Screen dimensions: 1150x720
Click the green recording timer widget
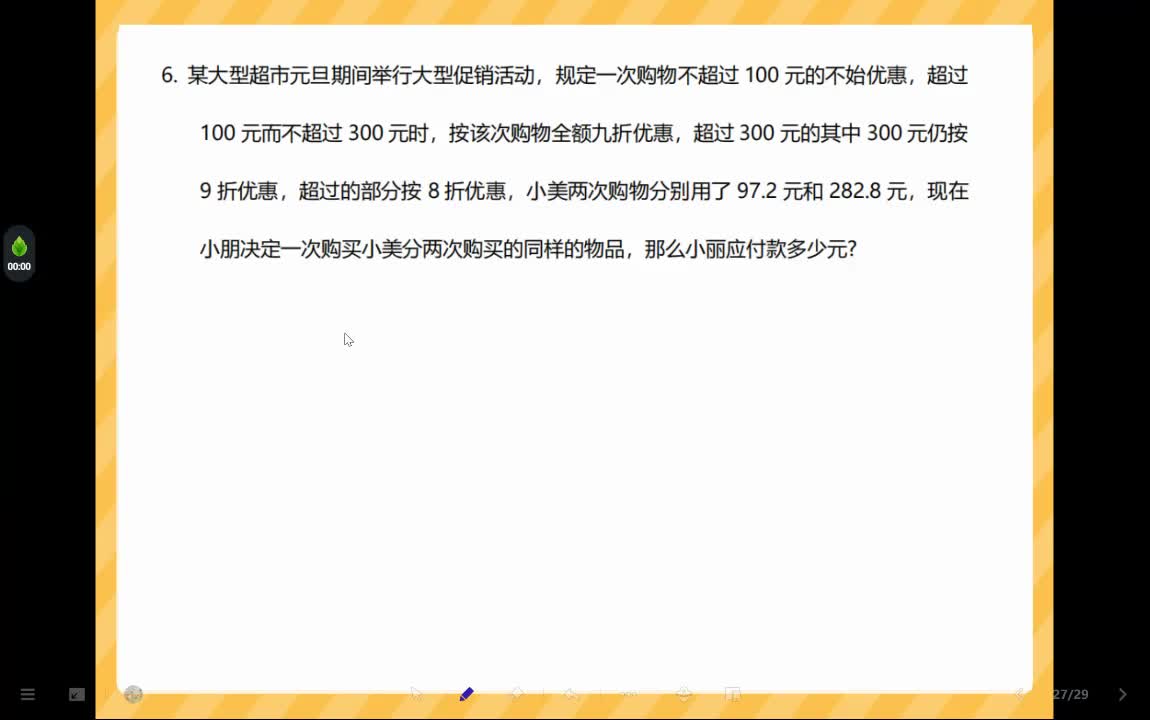19,254
